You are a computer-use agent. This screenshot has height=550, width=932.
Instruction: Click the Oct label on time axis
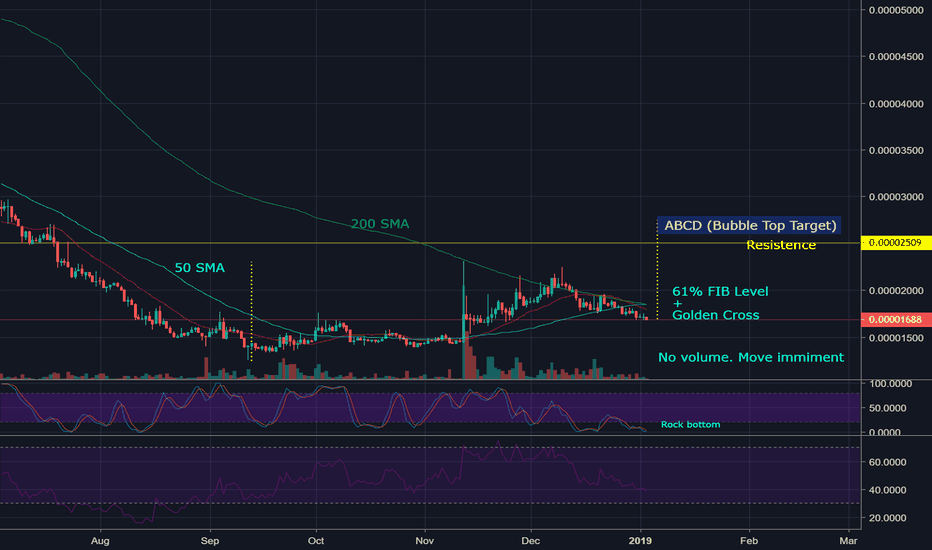[316, 540]
